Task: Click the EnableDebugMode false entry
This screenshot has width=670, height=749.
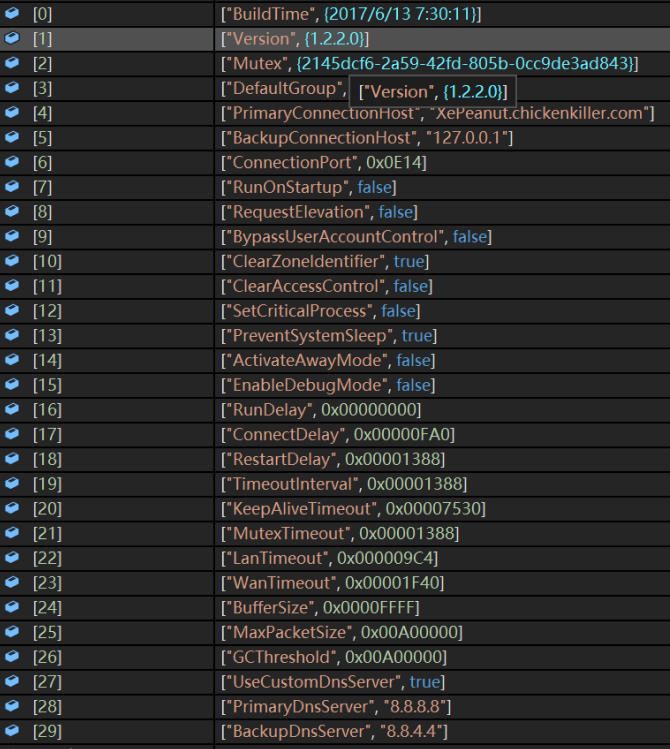Action: (x=328, y=385)
